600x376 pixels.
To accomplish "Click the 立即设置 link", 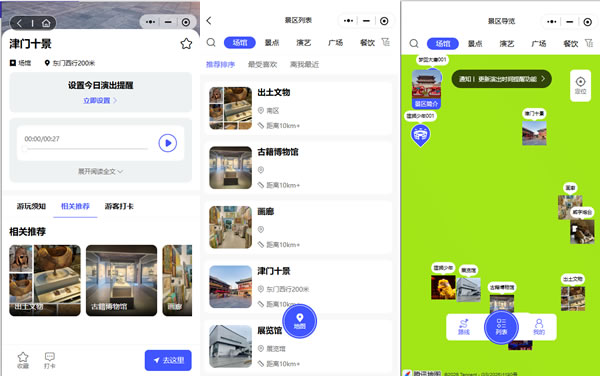I will pos(100,100).
